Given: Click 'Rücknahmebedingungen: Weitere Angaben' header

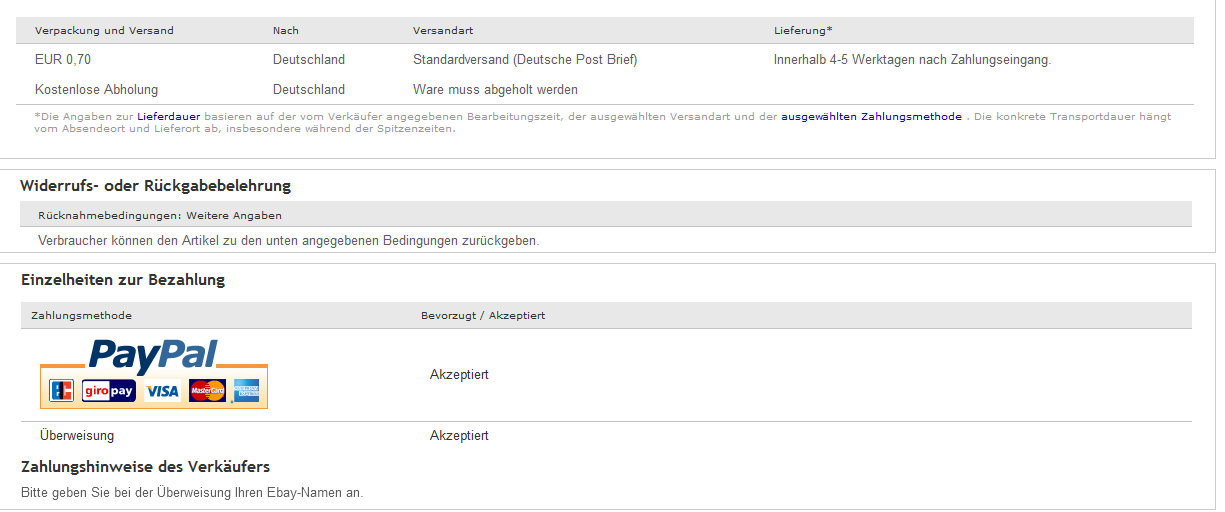Looking at the screenshot, I should click(160, 215).
